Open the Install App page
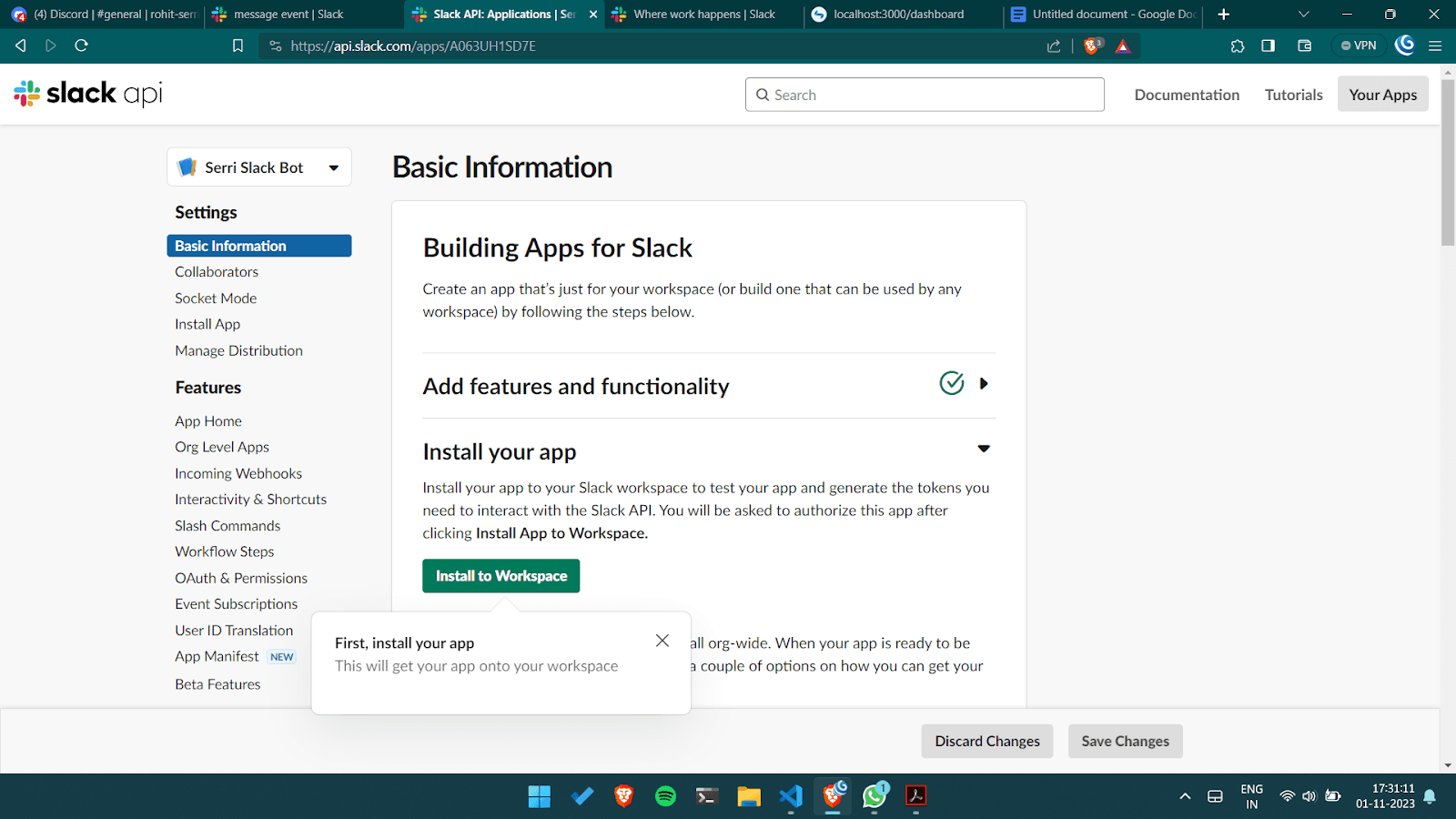 (207, 324)
